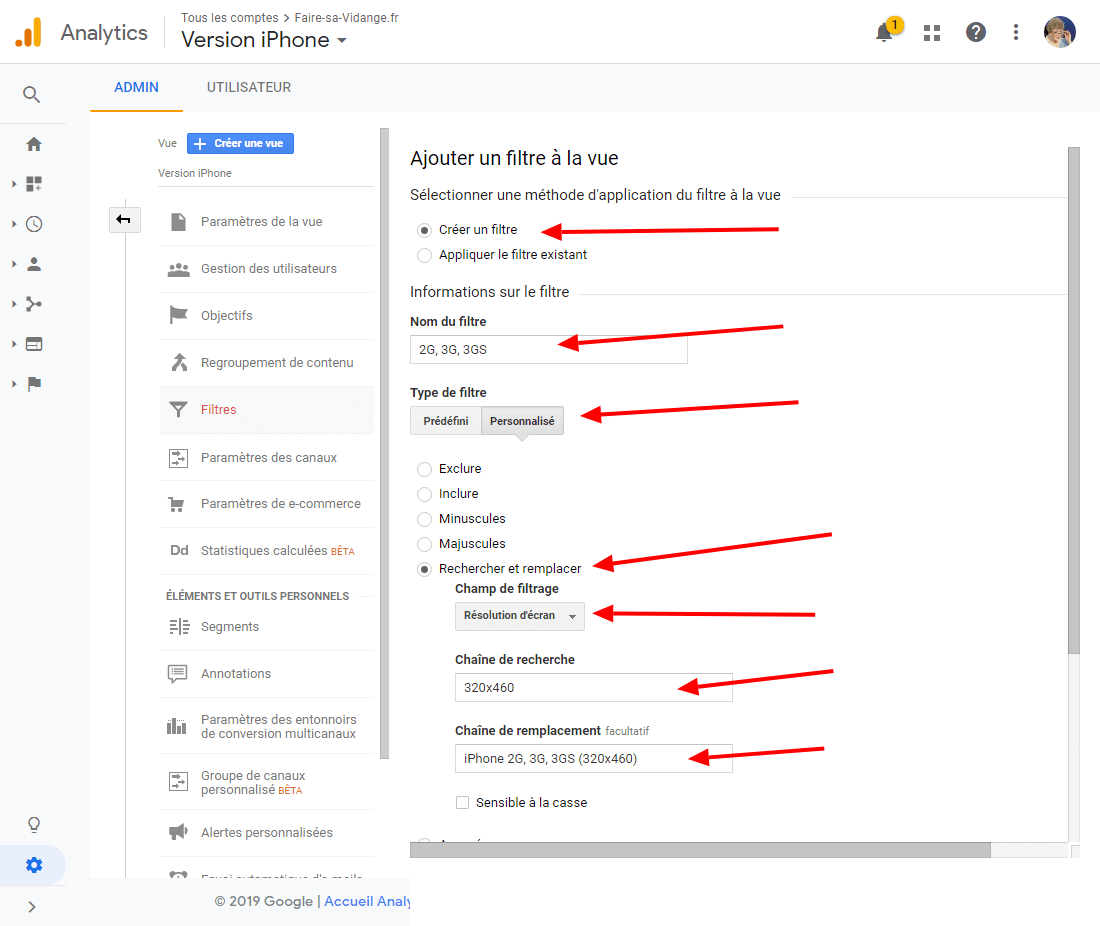
Task: Click the e-commerce shopping cart icon
Action: pyautogui.click(x=177, y=504)
